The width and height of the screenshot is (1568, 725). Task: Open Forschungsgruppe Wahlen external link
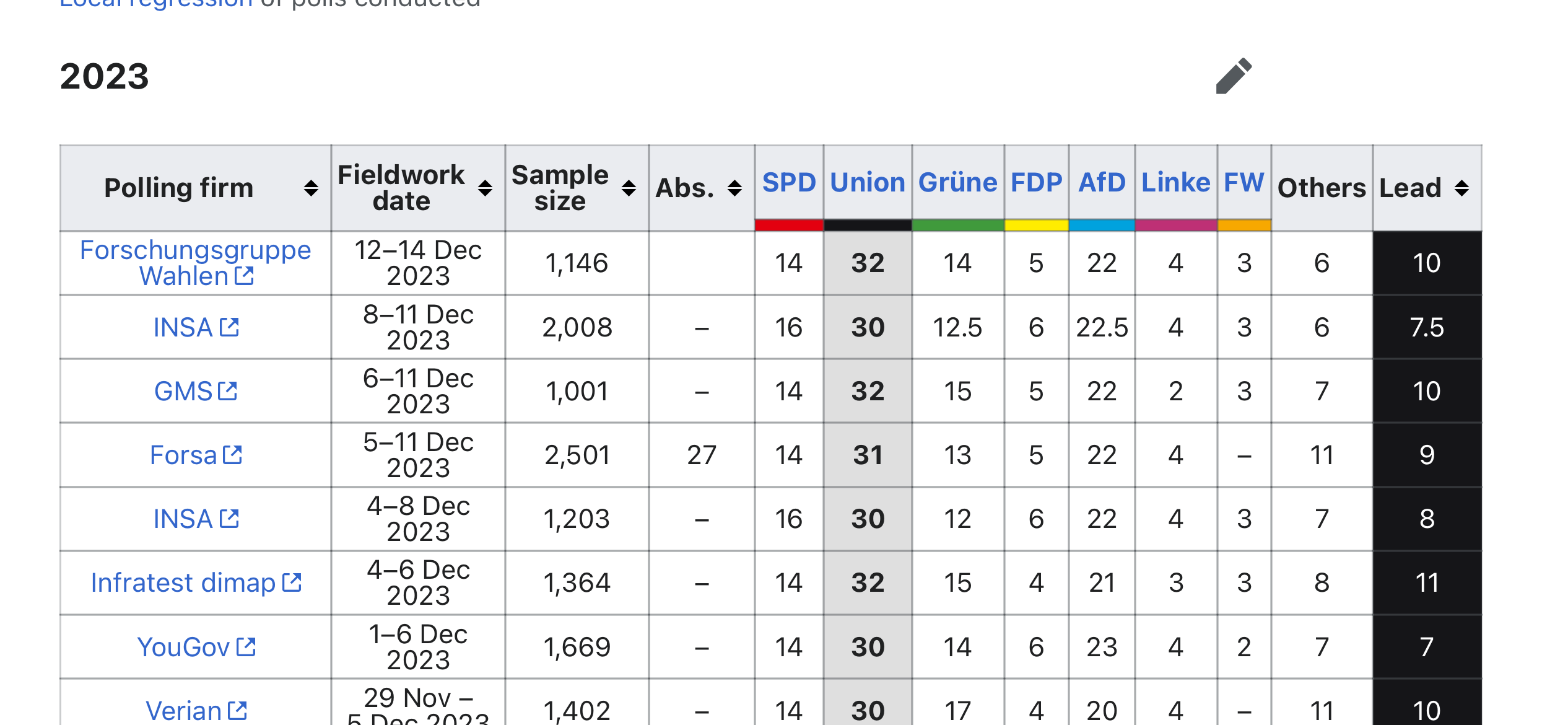(x=195, y=263)
